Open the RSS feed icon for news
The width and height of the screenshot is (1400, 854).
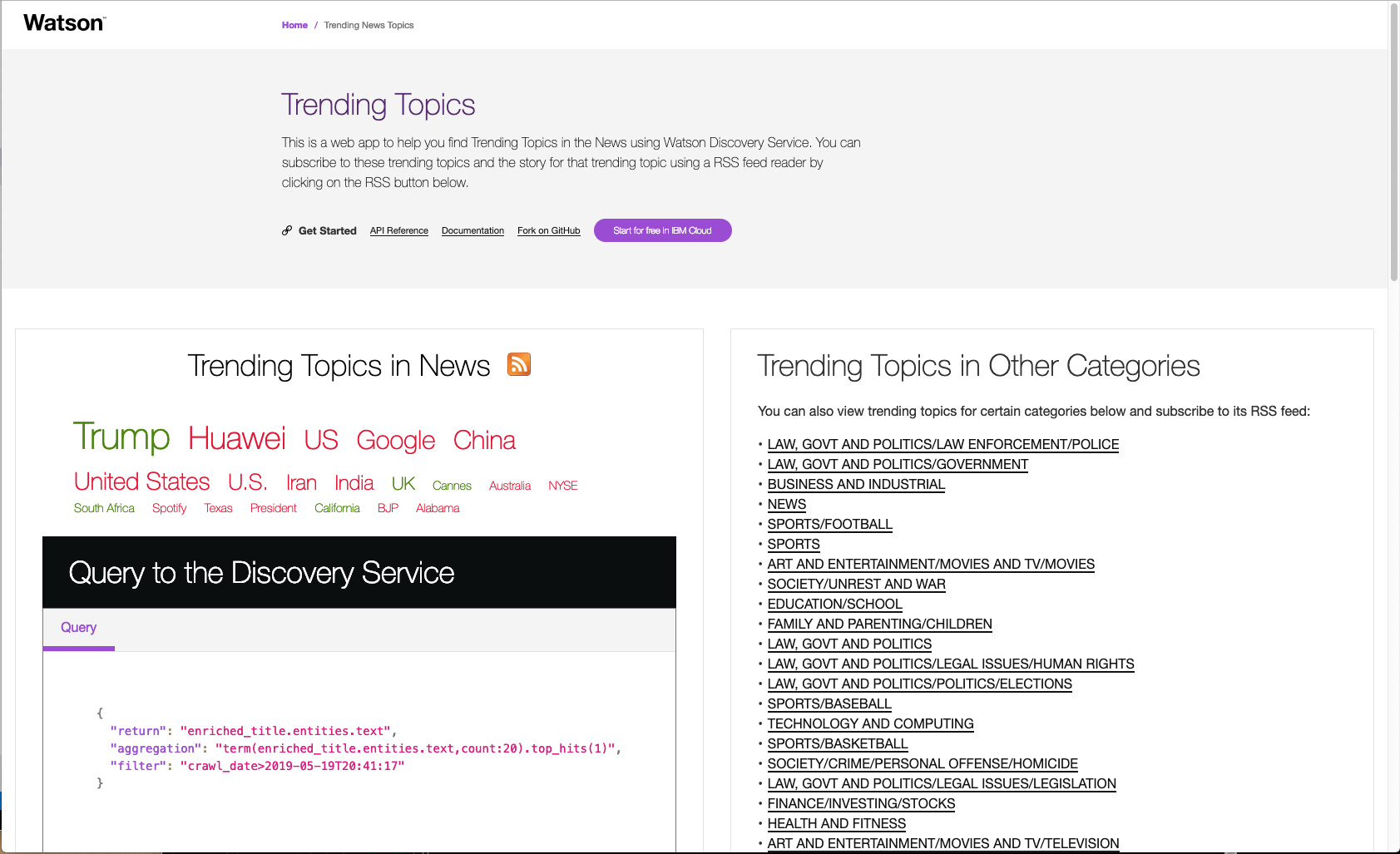519,364
